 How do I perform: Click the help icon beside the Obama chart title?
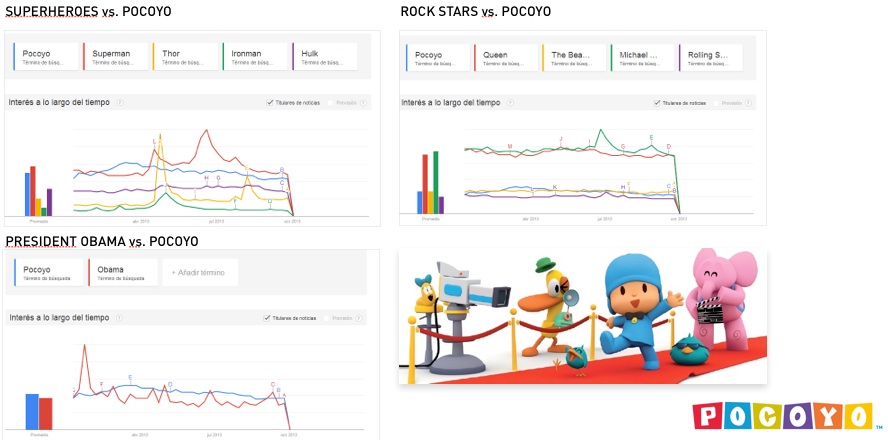tap(119, 318)
